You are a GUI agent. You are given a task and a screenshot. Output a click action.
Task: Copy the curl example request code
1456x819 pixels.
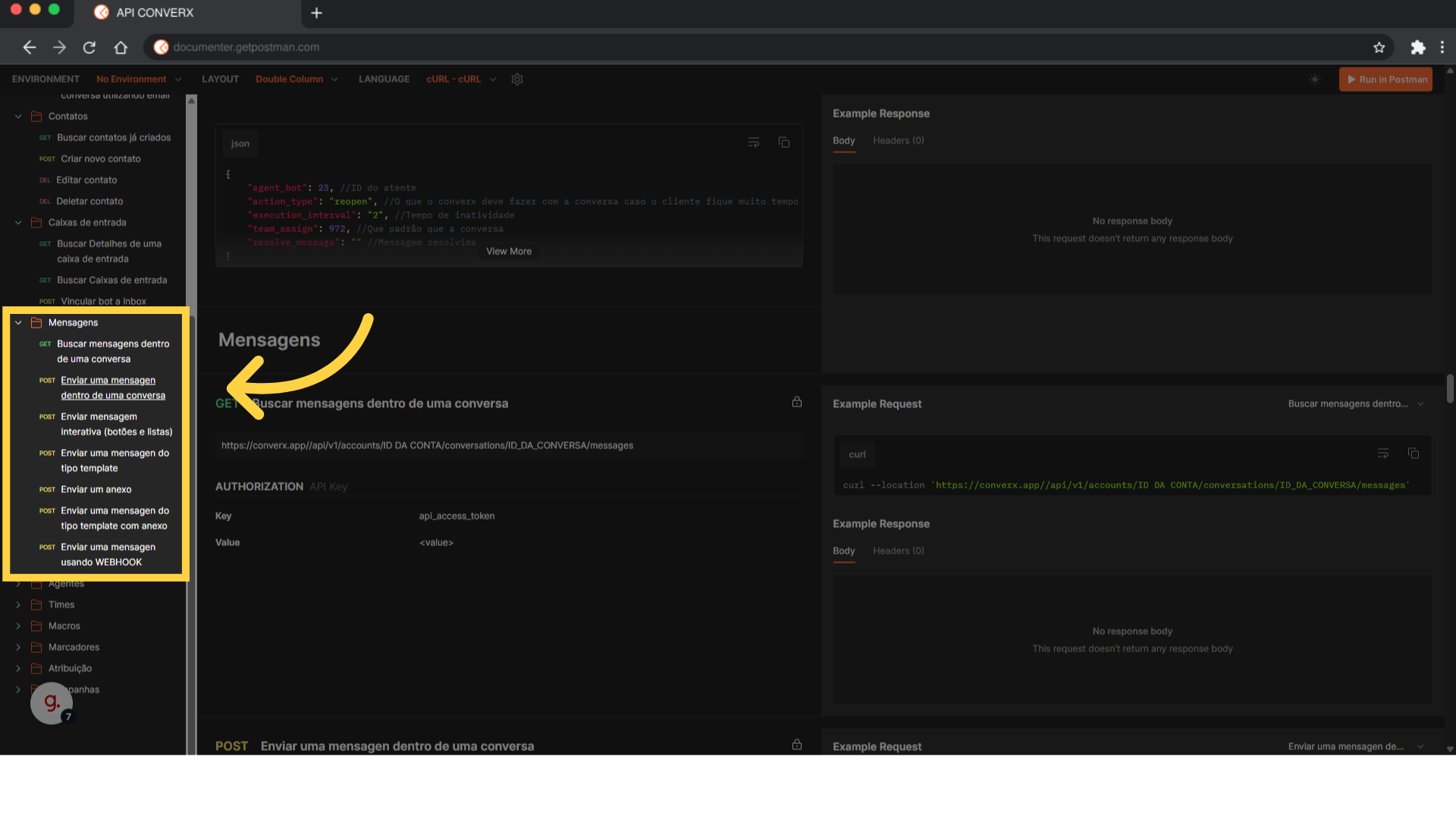[x=1414, y=453]
